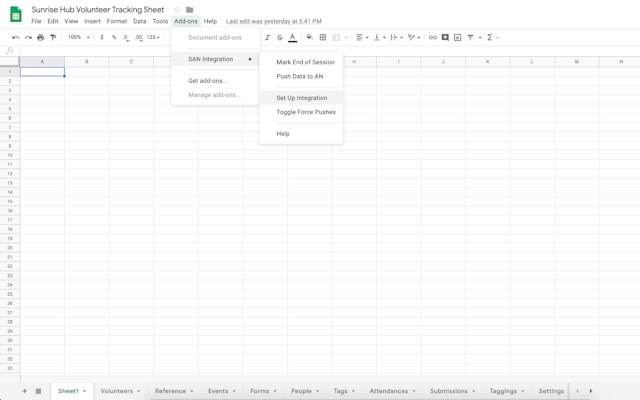The width and height of the screenshot is (640, 400).
Task: Open the text color picker
Action: point(292,37)
